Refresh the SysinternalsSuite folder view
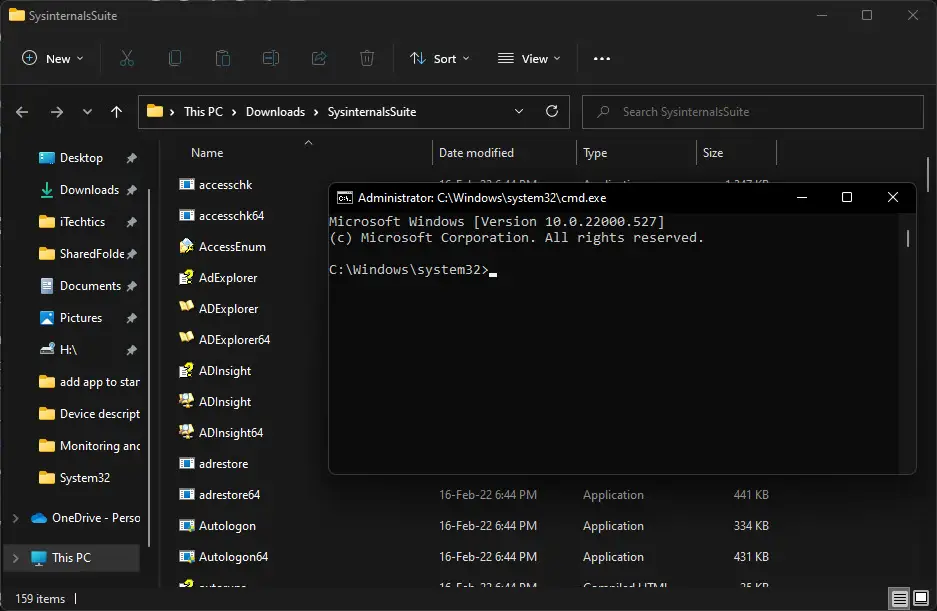Viewport: 937px width, 611px height. click(x=552, y=111)
